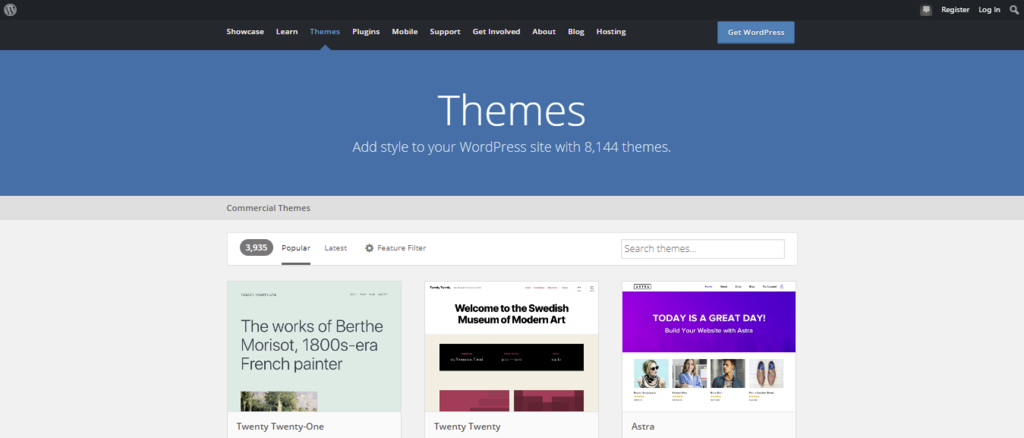Open the Commercial Themes link
This screenshot has height=438, width=1024.
pos(268,208)
